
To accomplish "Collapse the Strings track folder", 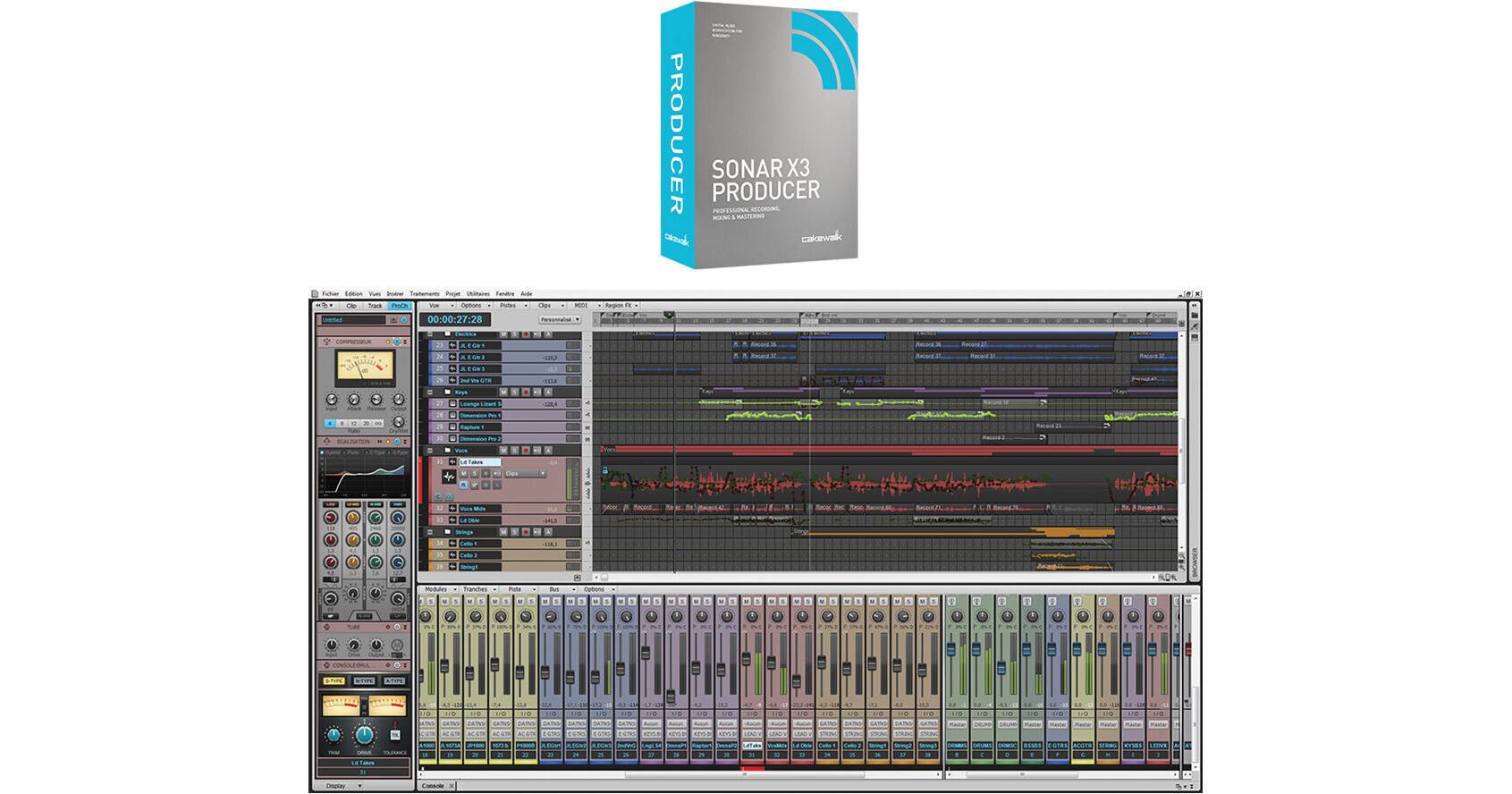I will tap(430, 532).
